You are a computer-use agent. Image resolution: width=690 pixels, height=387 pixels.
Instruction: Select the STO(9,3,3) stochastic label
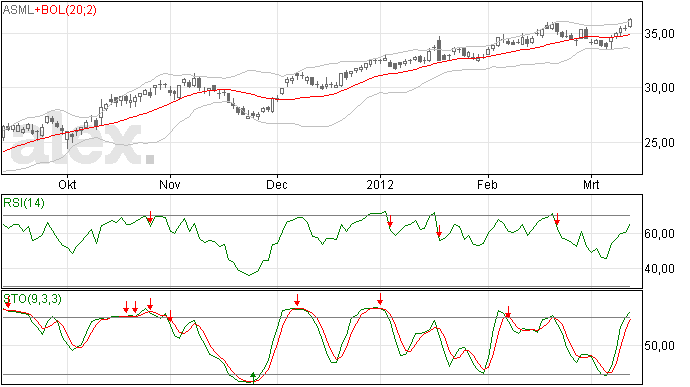pos(33,299)
